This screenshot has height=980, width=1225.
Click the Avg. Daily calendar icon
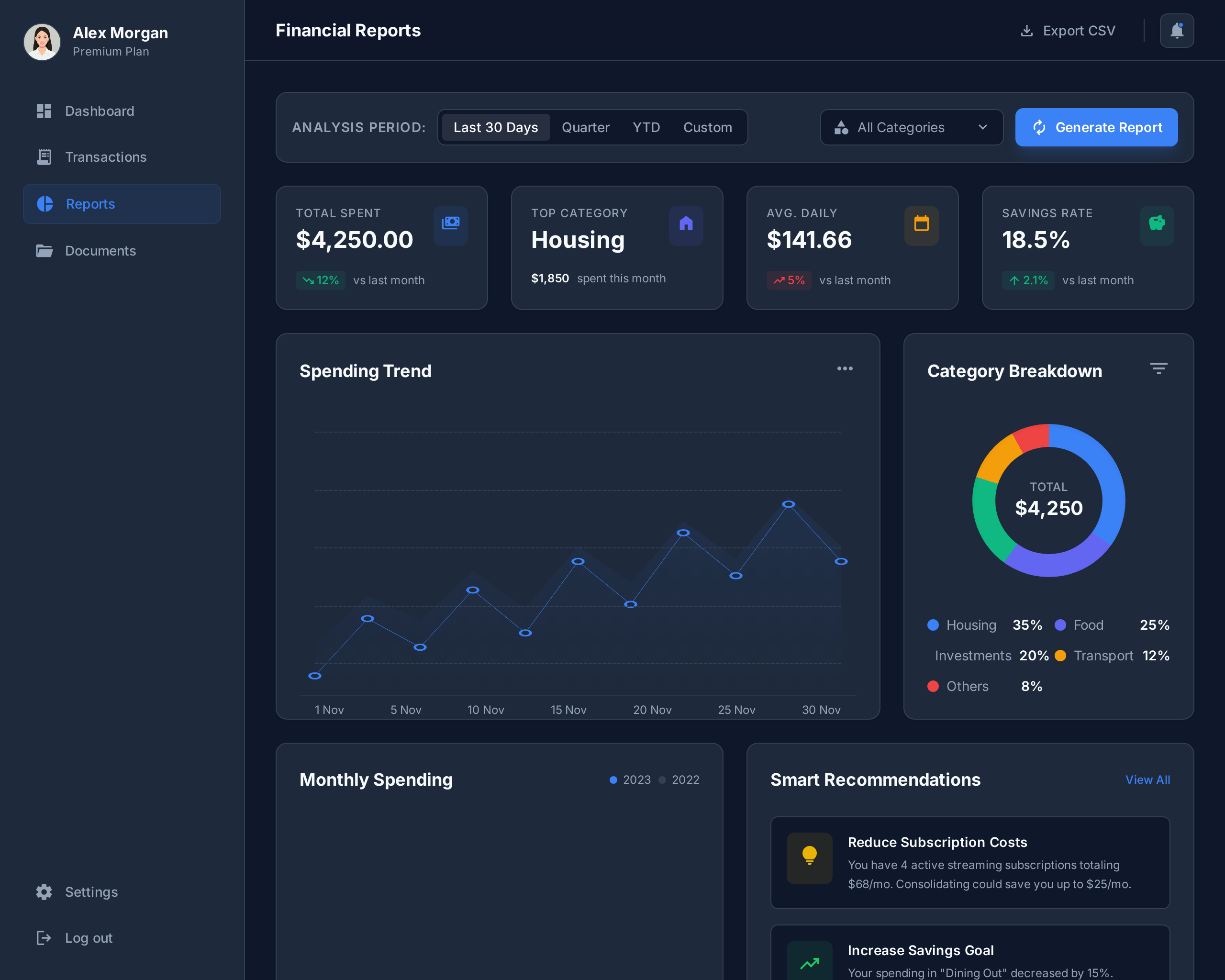921,224
